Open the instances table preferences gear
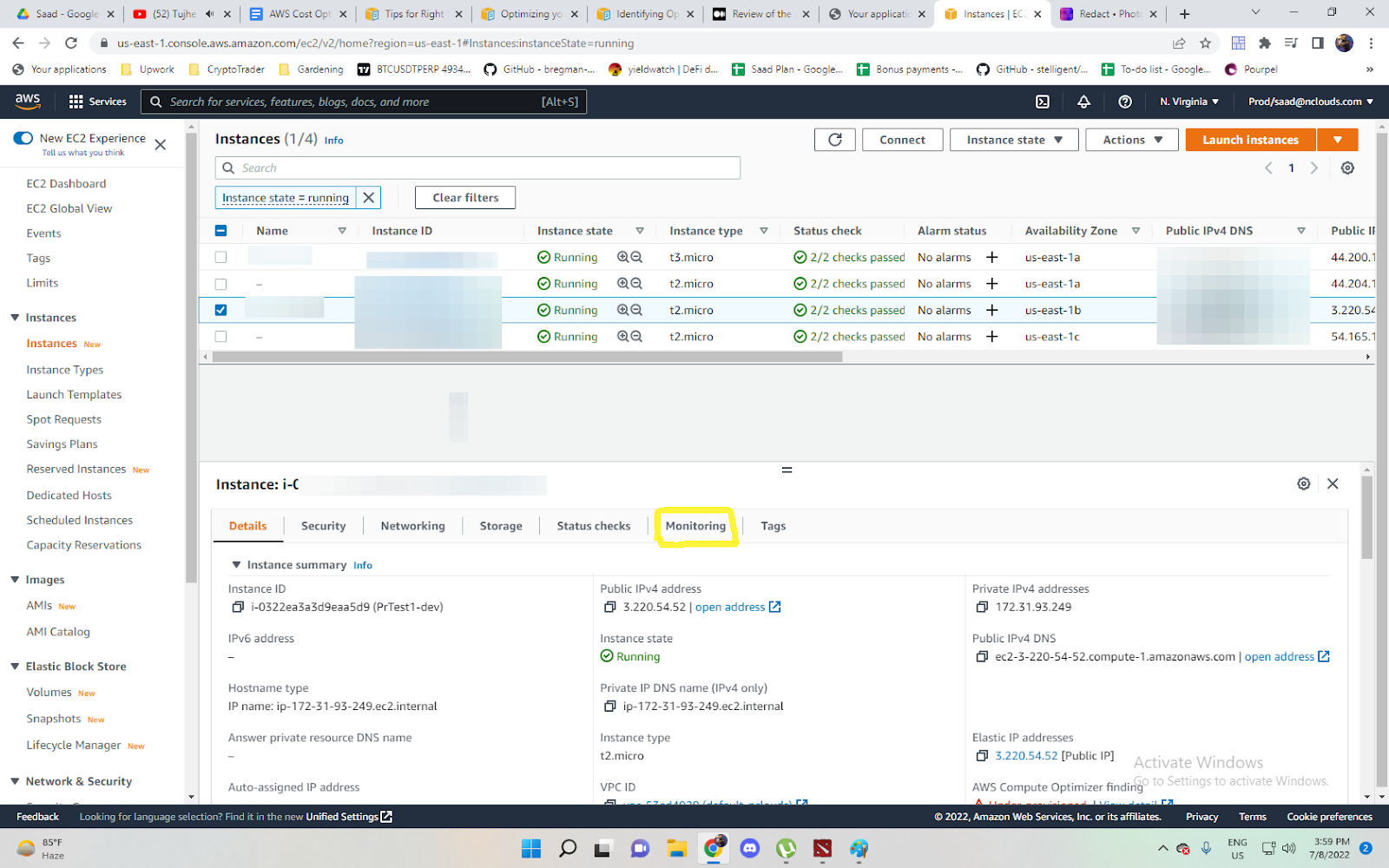1389x868 pixels. tap(1347, 168)
